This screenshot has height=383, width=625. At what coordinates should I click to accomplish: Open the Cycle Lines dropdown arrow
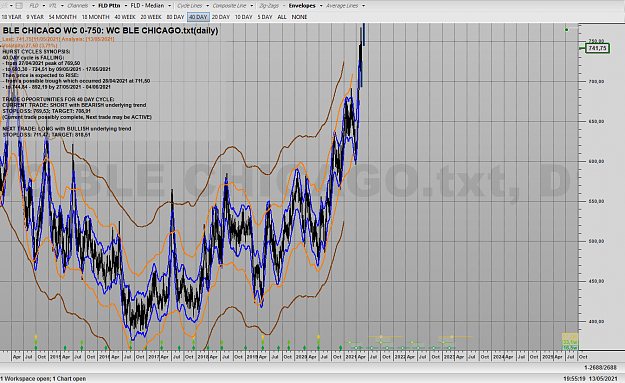tap(207, 6)
